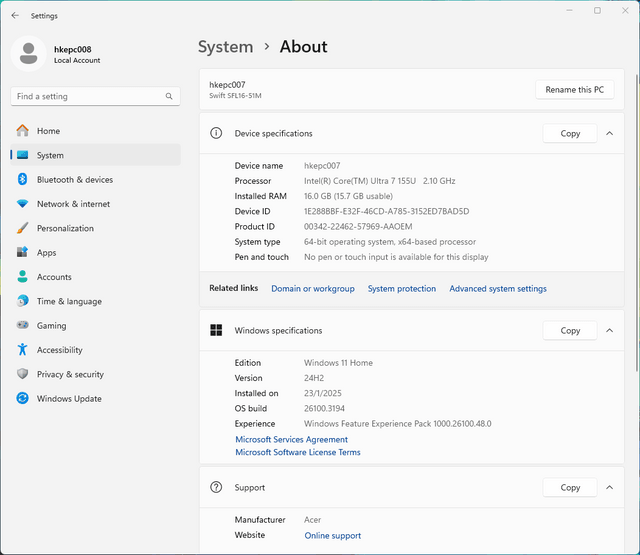Screen dimensions: 640x555
Task: Click the Swift SFL16-51M model text
Action: tap(235, 95)
